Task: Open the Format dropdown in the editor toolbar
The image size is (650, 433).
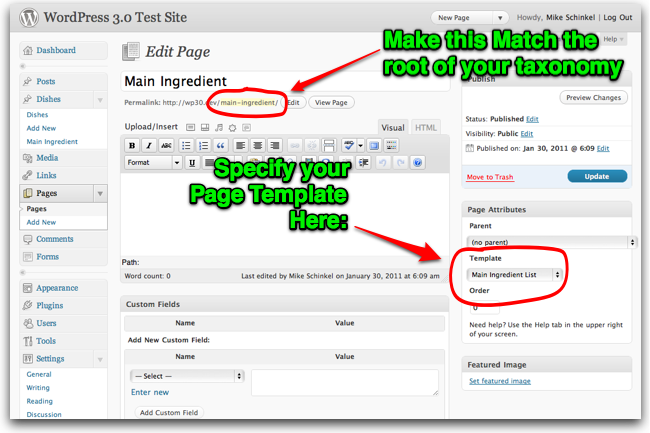Action: [x=153, y=162]
